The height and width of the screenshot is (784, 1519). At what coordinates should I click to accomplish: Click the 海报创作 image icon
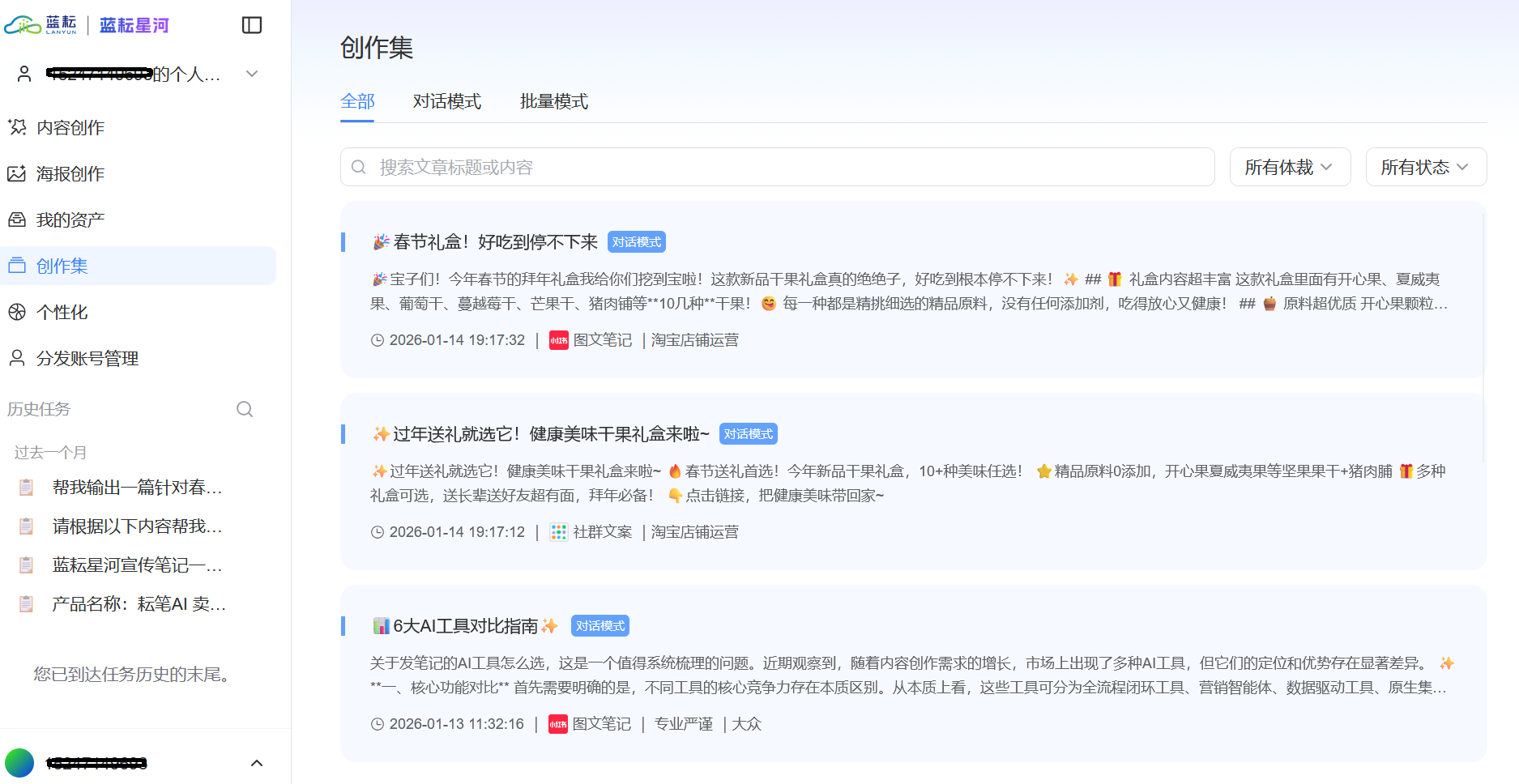tap(17, 173)
